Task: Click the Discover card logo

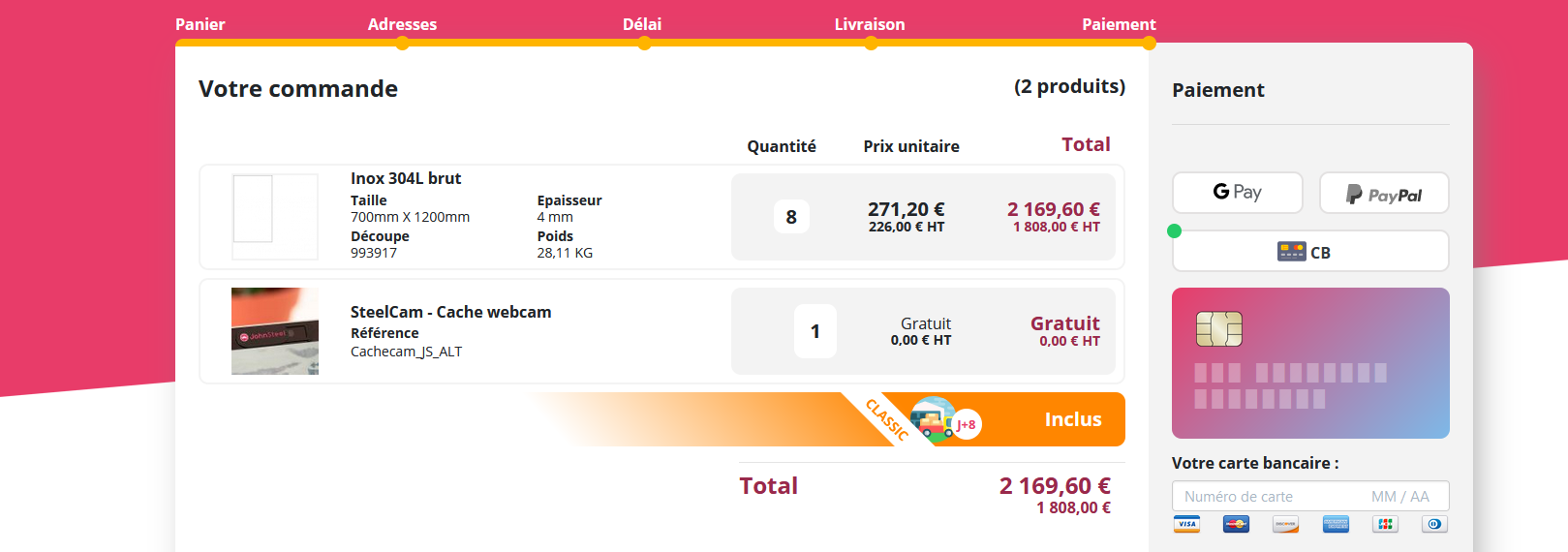Action: coord(1285,524)
